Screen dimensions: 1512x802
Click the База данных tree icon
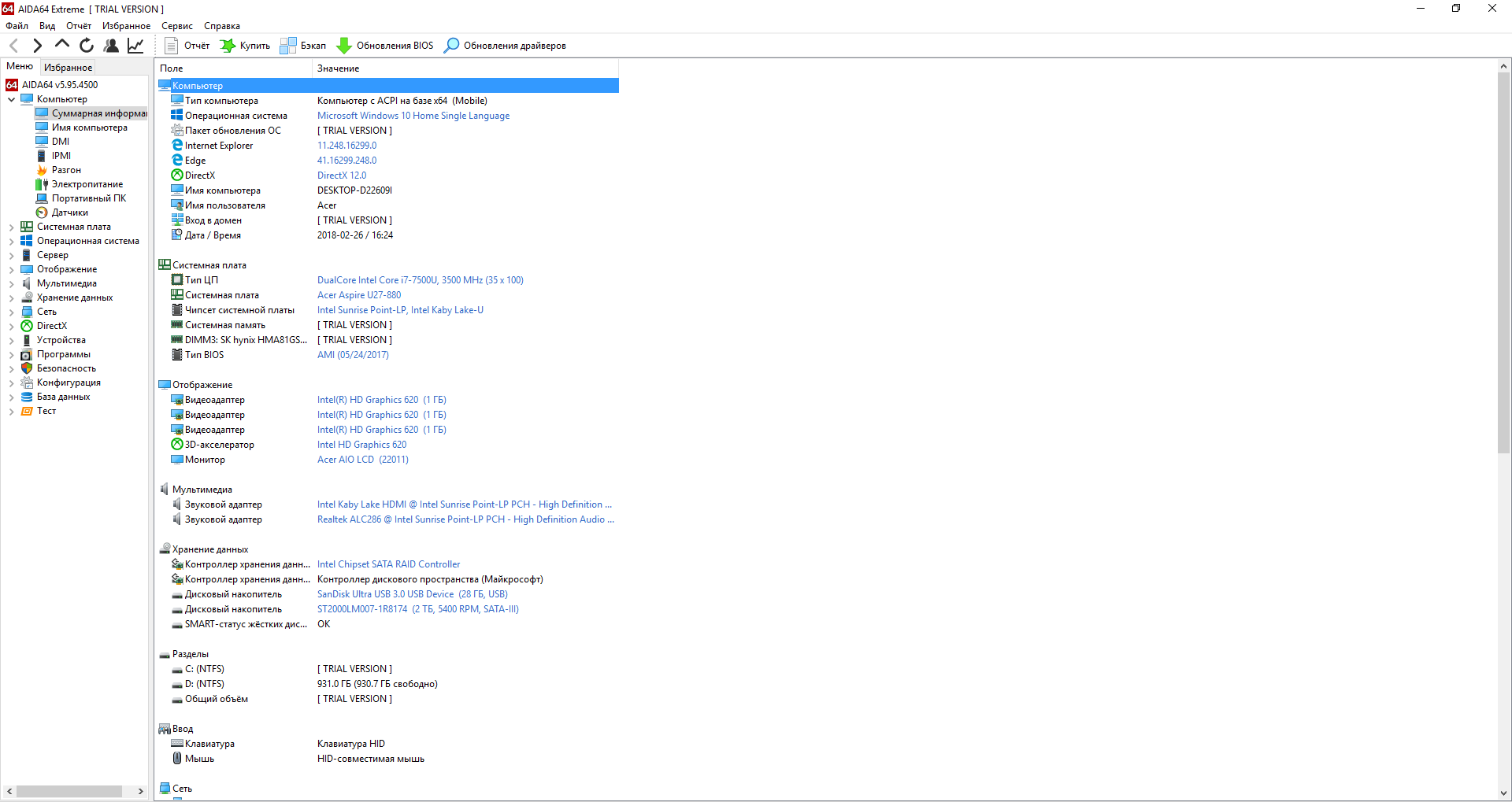[27, 397]
